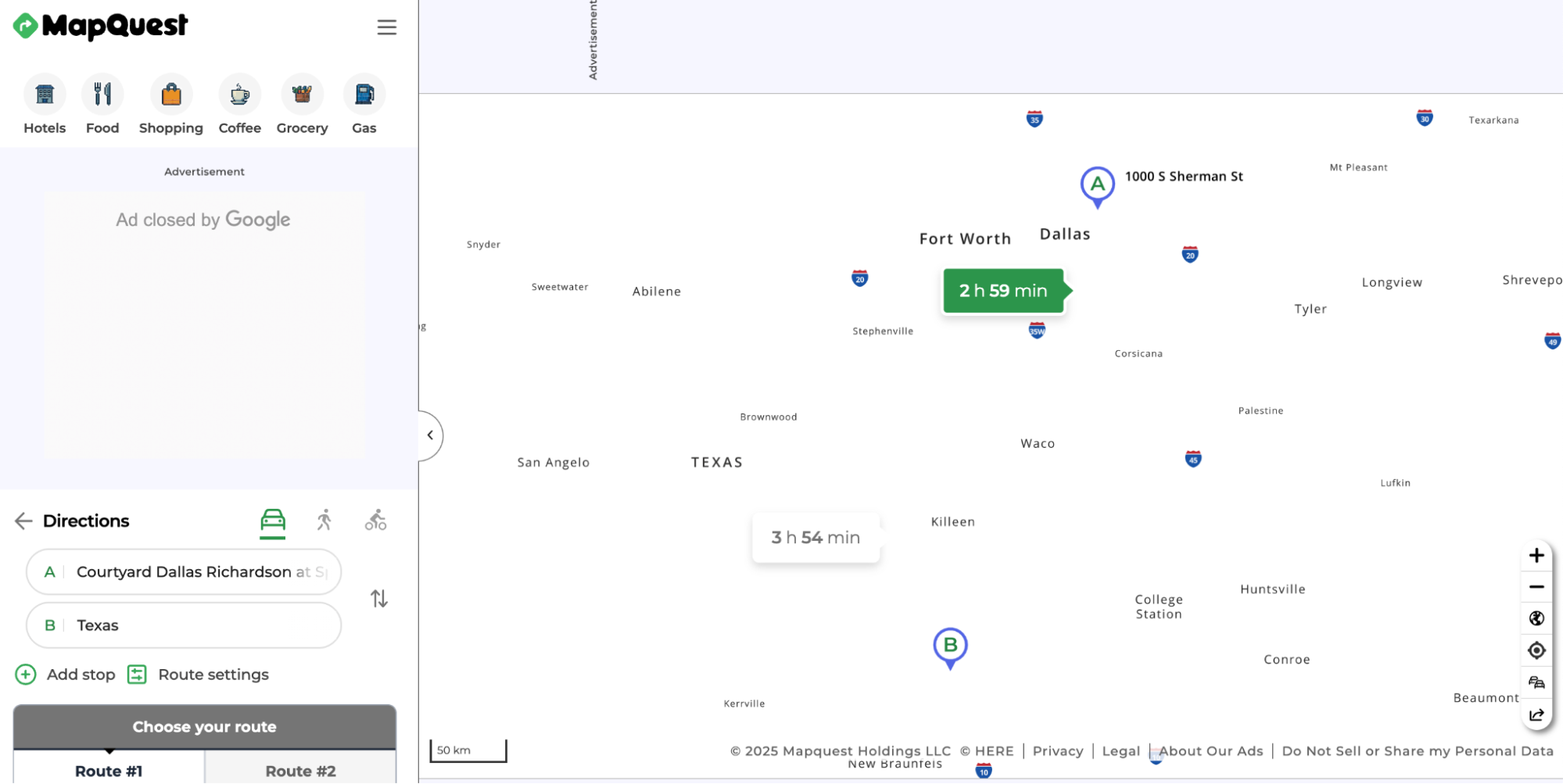
Task: Click the Tyler city label
Action: (1310, 310)
